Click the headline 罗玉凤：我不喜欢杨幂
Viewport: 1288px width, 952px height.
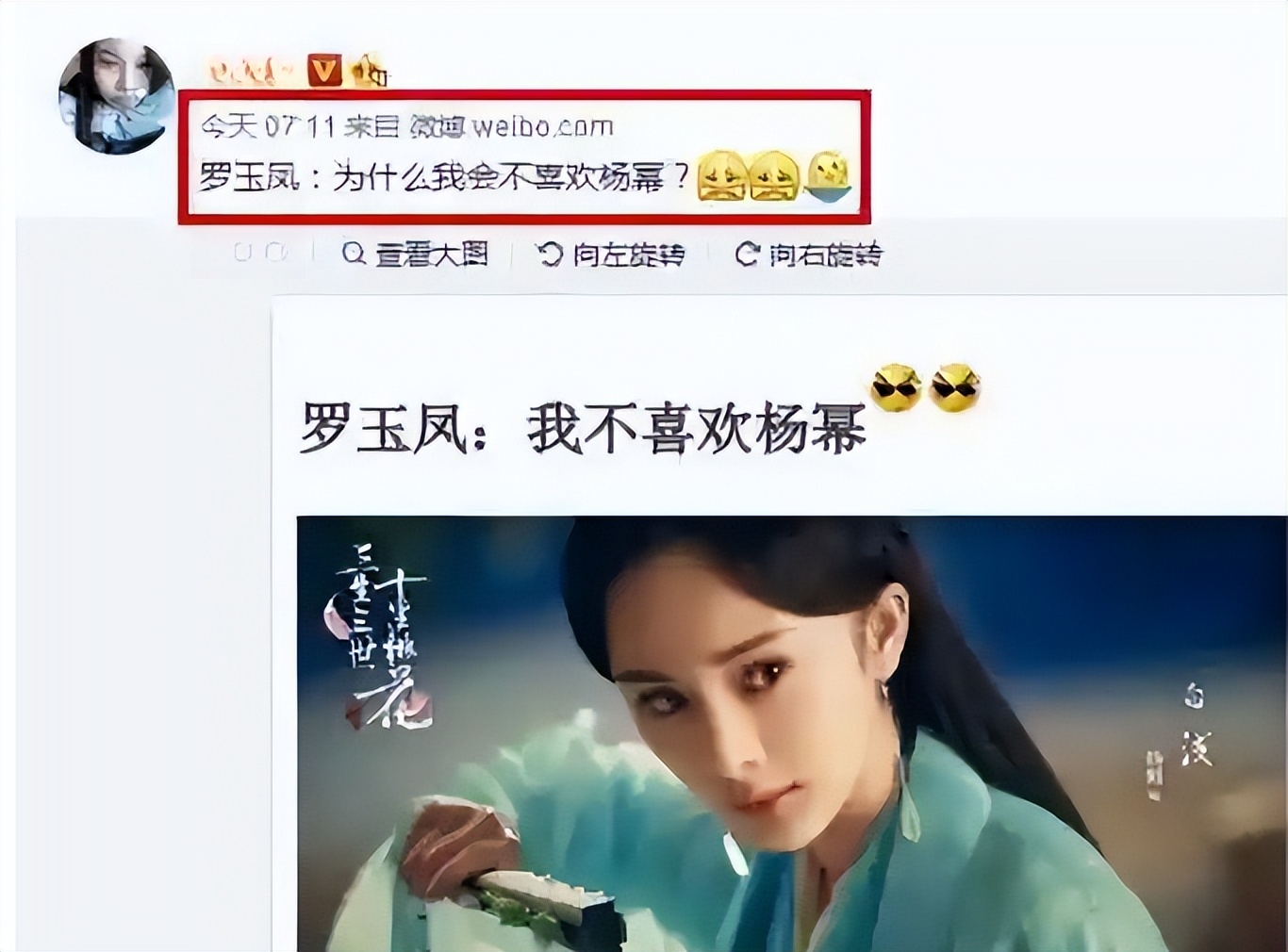[x=583, y=429]
